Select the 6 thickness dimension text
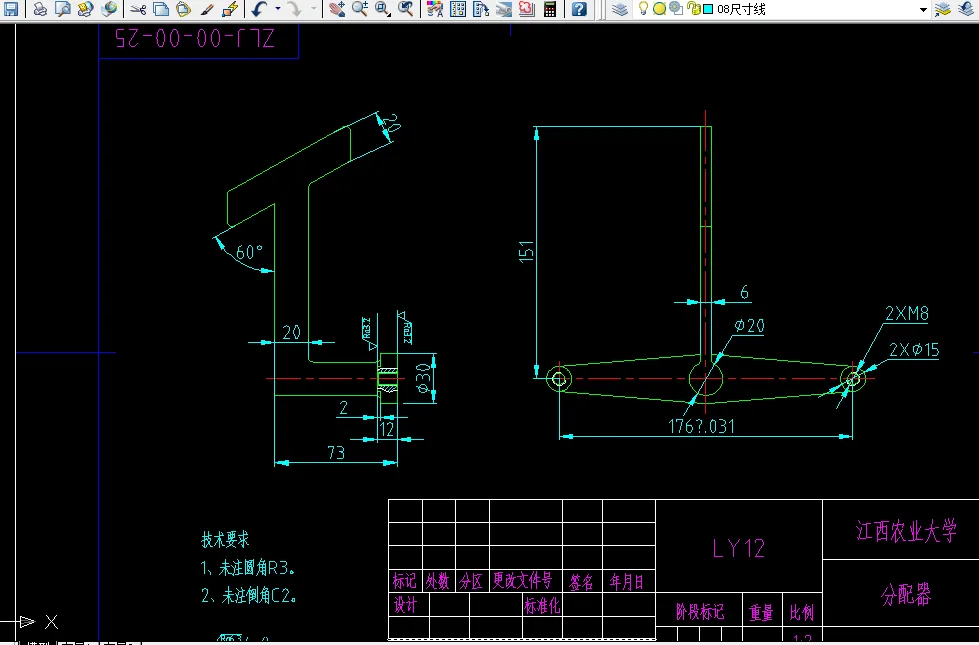 click(744, 292)
